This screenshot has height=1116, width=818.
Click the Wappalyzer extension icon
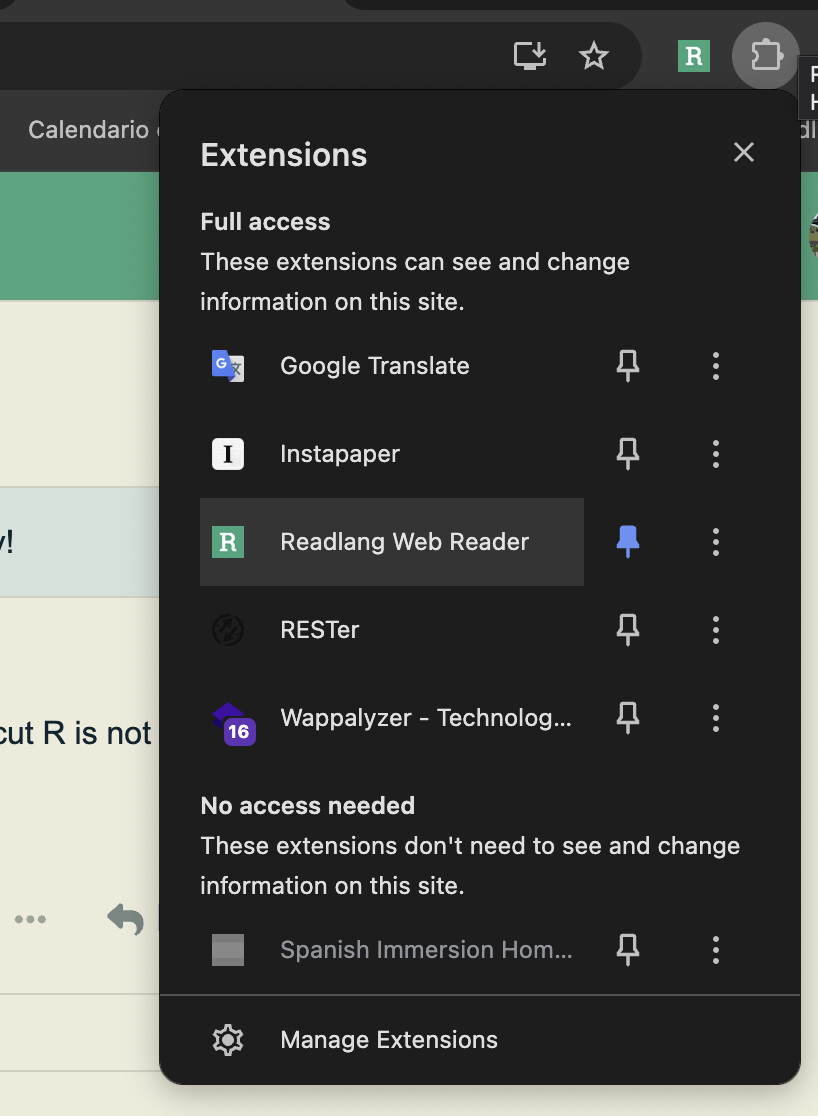click(232, 720)
